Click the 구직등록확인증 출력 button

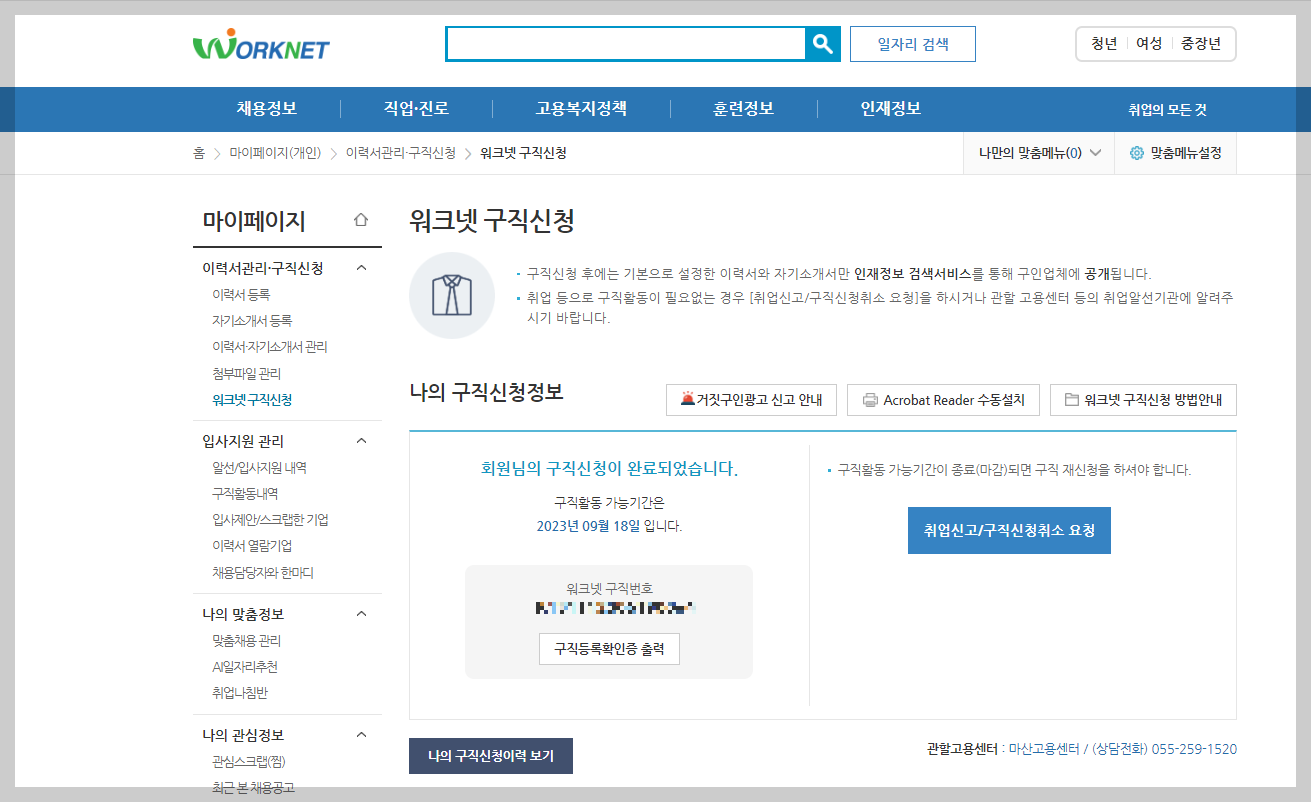pos(609,649)
